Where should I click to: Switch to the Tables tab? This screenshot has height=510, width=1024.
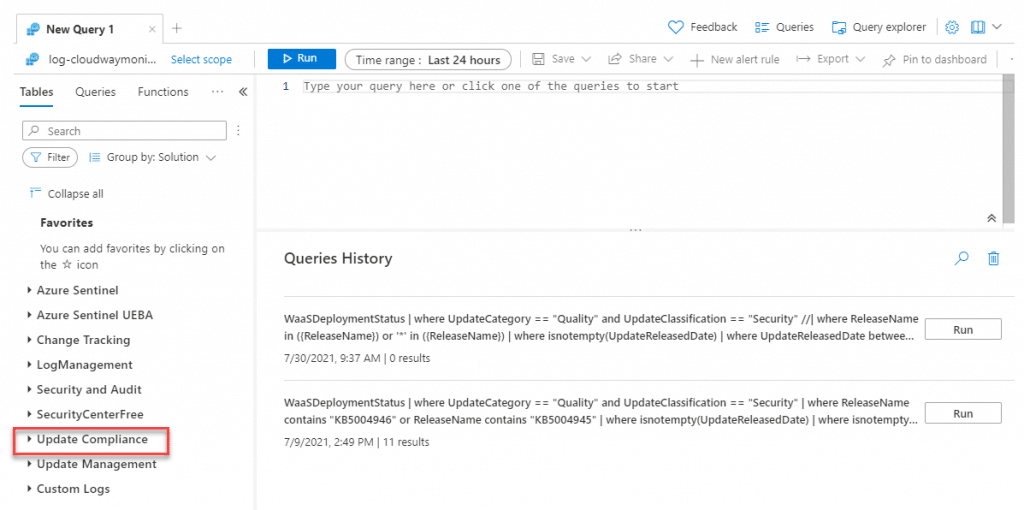click(x=37, y=92)
